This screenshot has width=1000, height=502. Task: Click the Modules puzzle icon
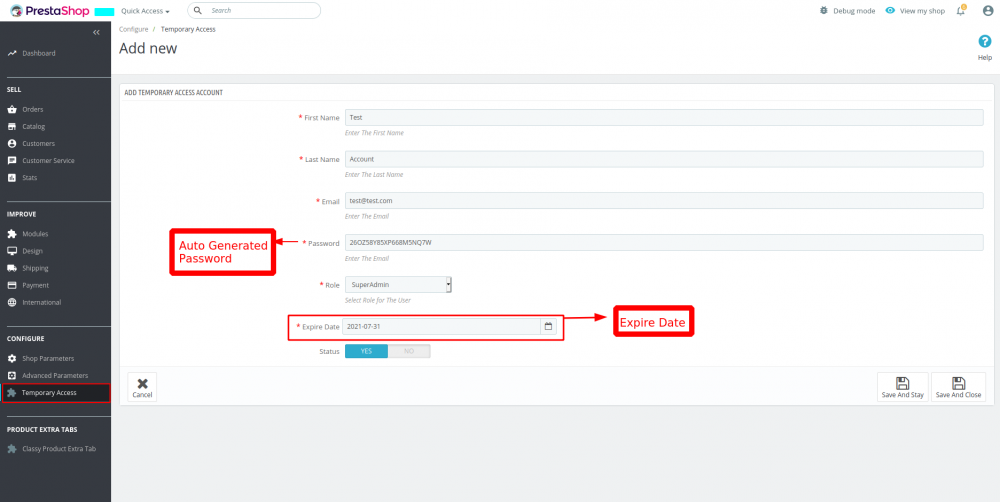11,234
